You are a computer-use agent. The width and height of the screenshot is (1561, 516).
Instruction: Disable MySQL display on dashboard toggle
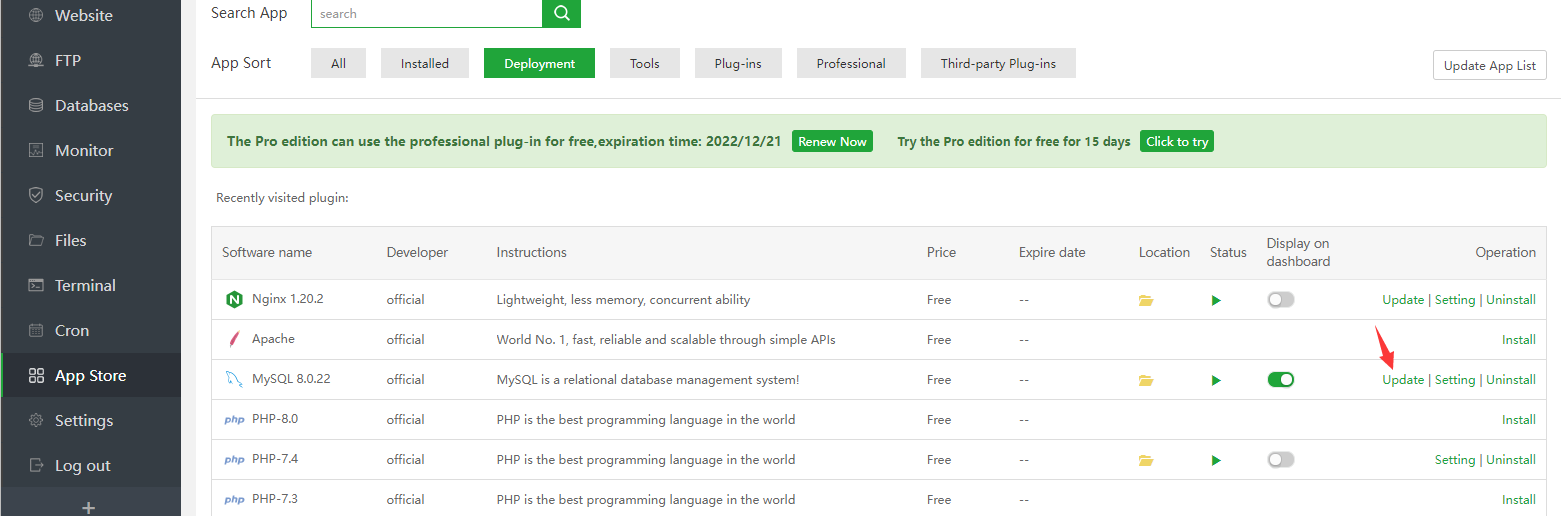1280,379
